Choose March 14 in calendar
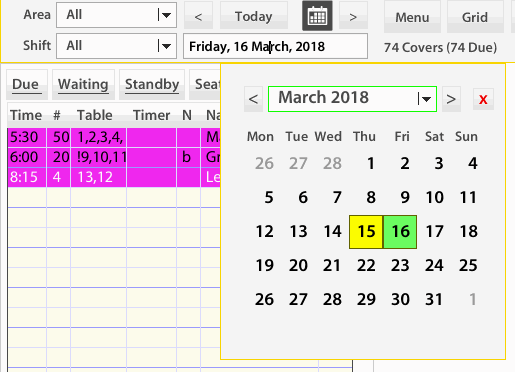This screenshot has height=372, width=515. coord(332,232)
